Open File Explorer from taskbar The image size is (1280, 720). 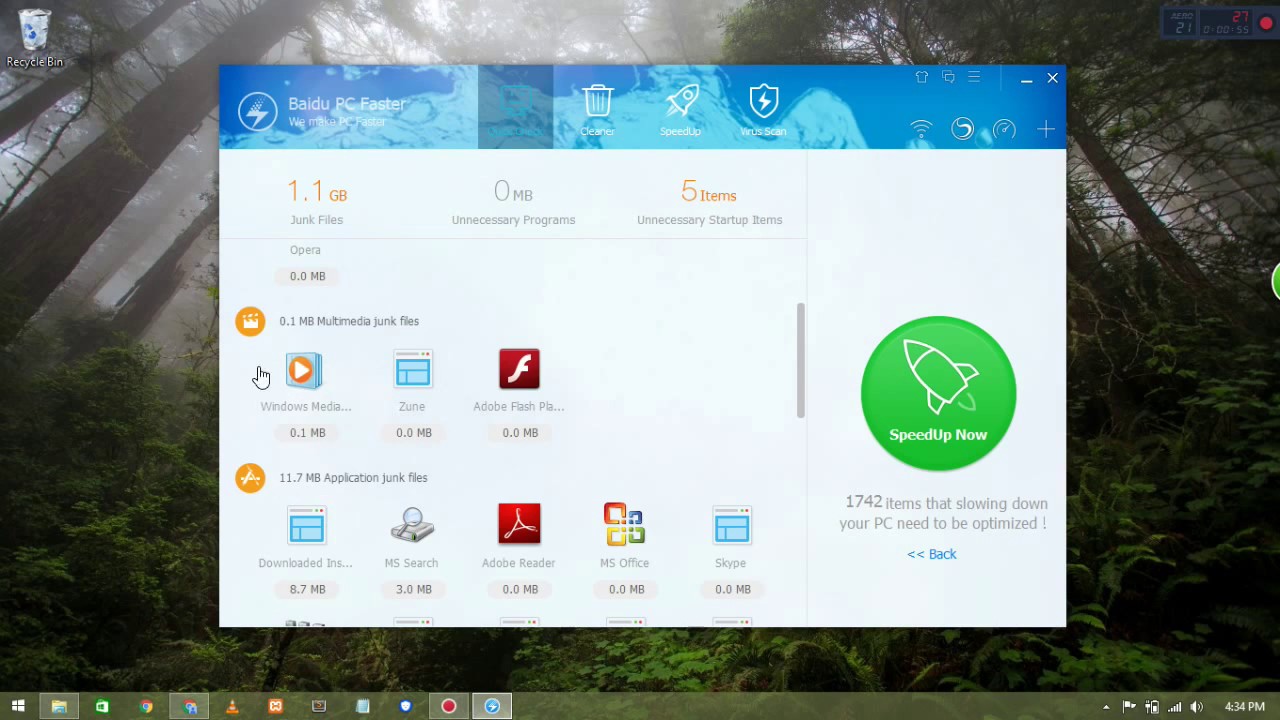(59, 706)
